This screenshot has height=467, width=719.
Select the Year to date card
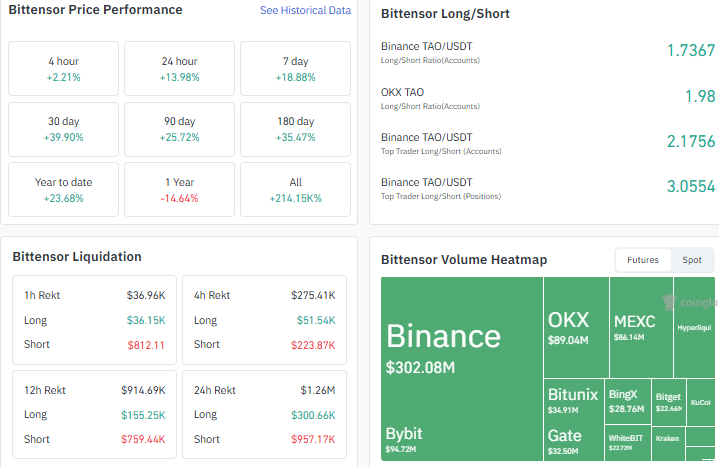pos(63,189)
